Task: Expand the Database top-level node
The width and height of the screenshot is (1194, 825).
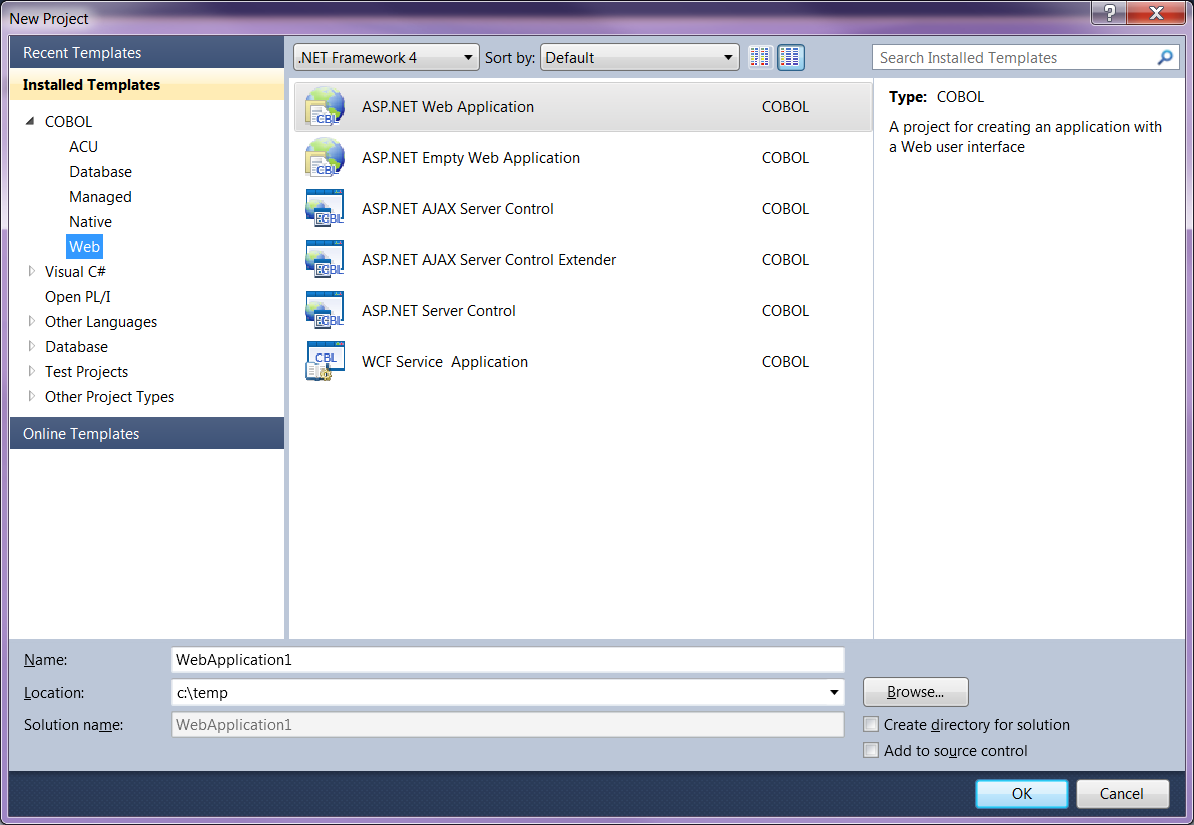Action: (x=31, y=347)
